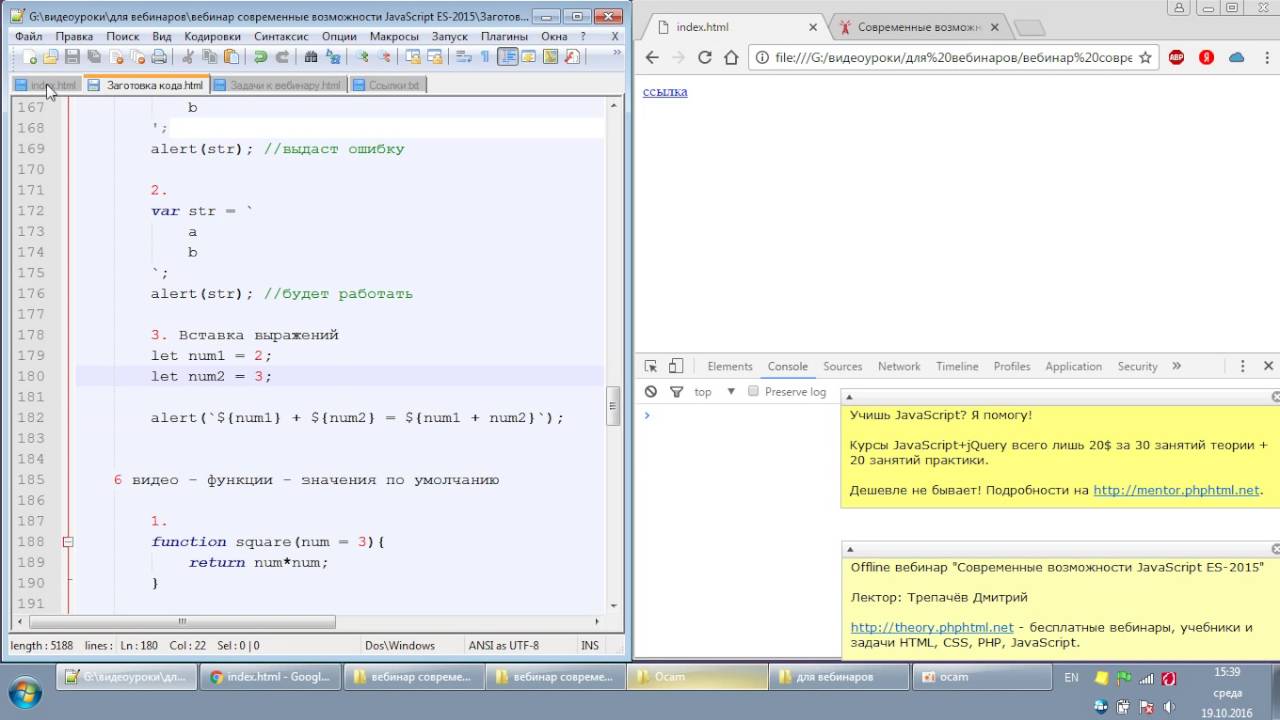Click the Chrome home icon

[x=731, y=57]
